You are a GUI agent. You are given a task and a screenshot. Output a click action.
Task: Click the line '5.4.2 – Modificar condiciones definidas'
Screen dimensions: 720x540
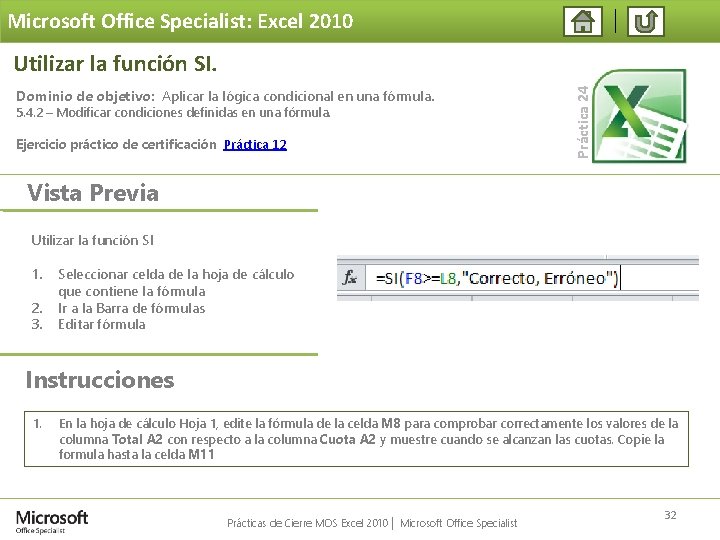173,112
